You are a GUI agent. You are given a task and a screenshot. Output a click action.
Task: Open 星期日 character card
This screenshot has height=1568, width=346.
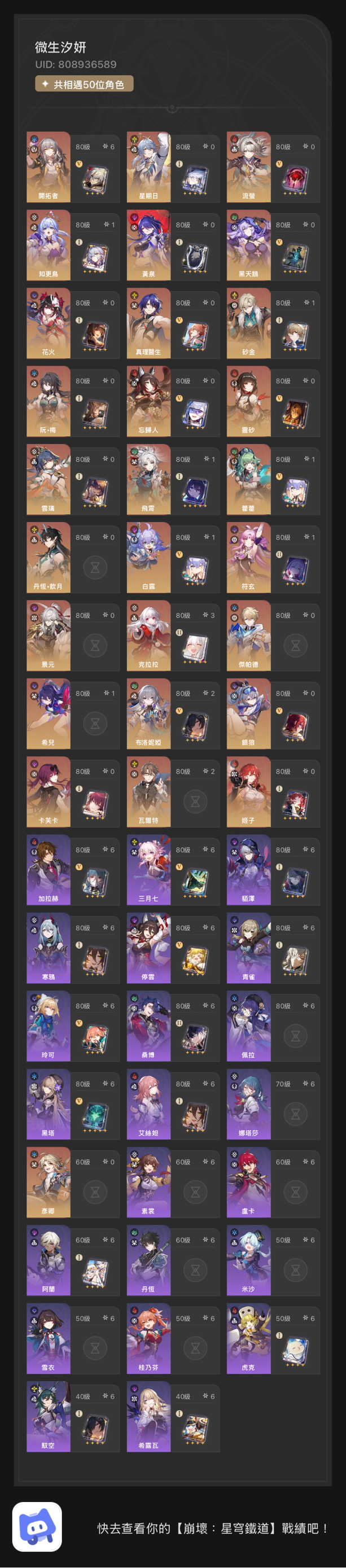click(173, 168)
